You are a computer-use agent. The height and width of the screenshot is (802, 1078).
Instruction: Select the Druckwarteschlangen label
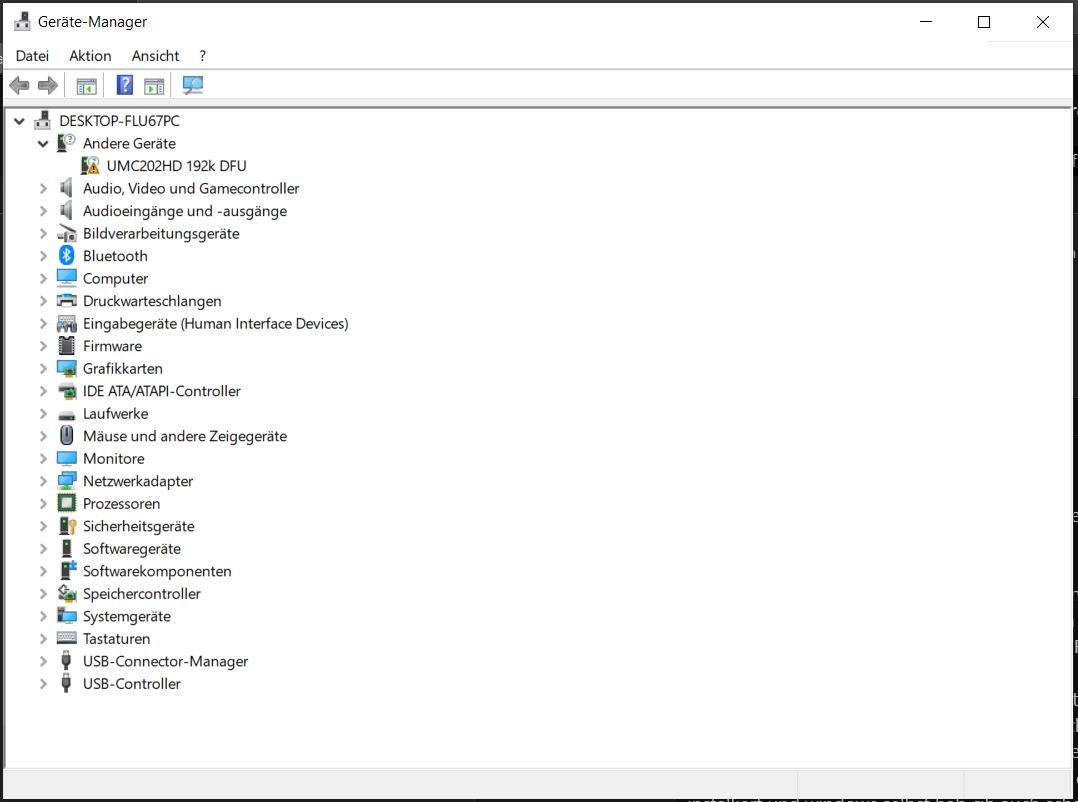152,301
